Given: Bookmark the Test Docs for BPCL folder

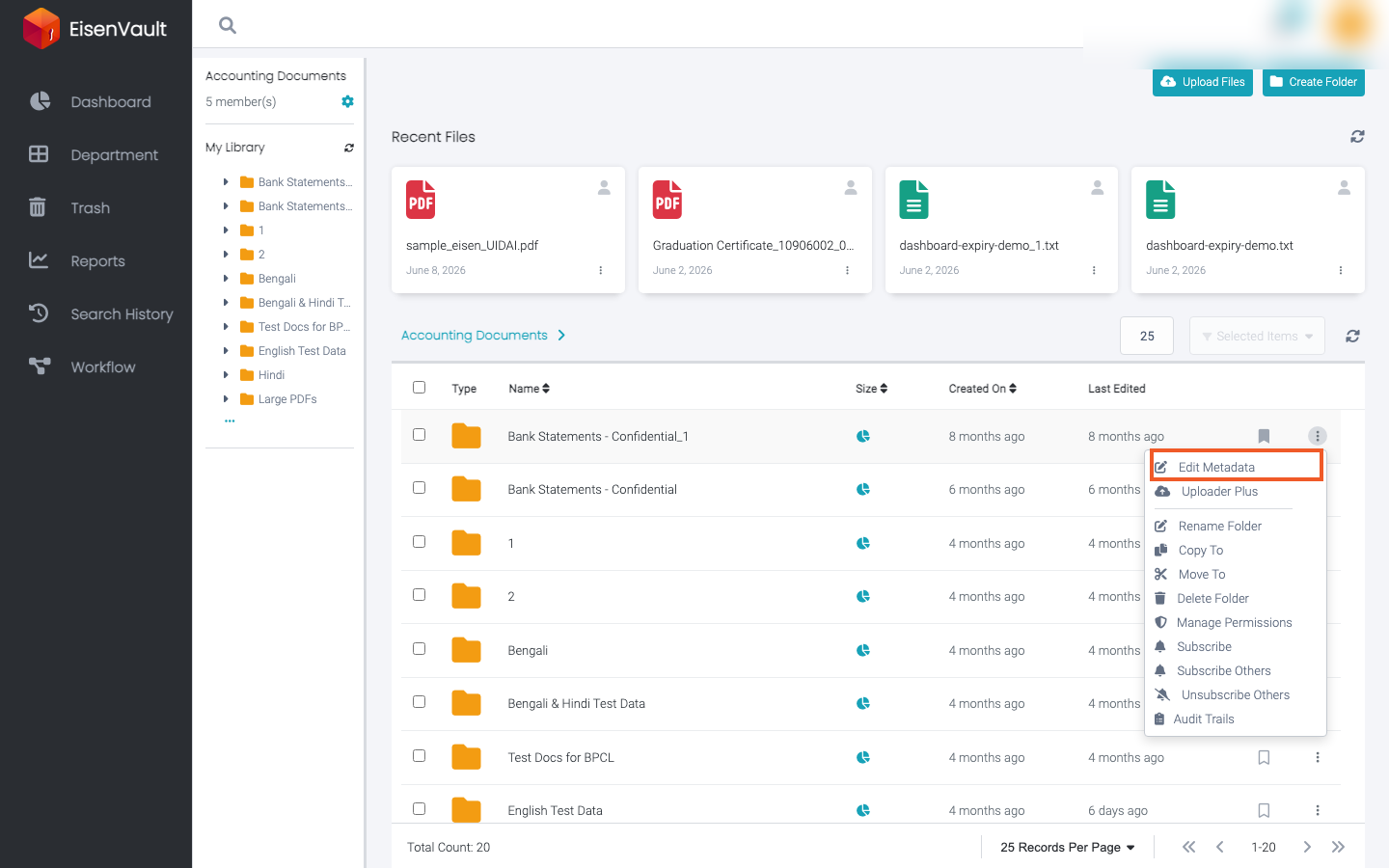Looking at the screenshot, I should [1264, 758].
